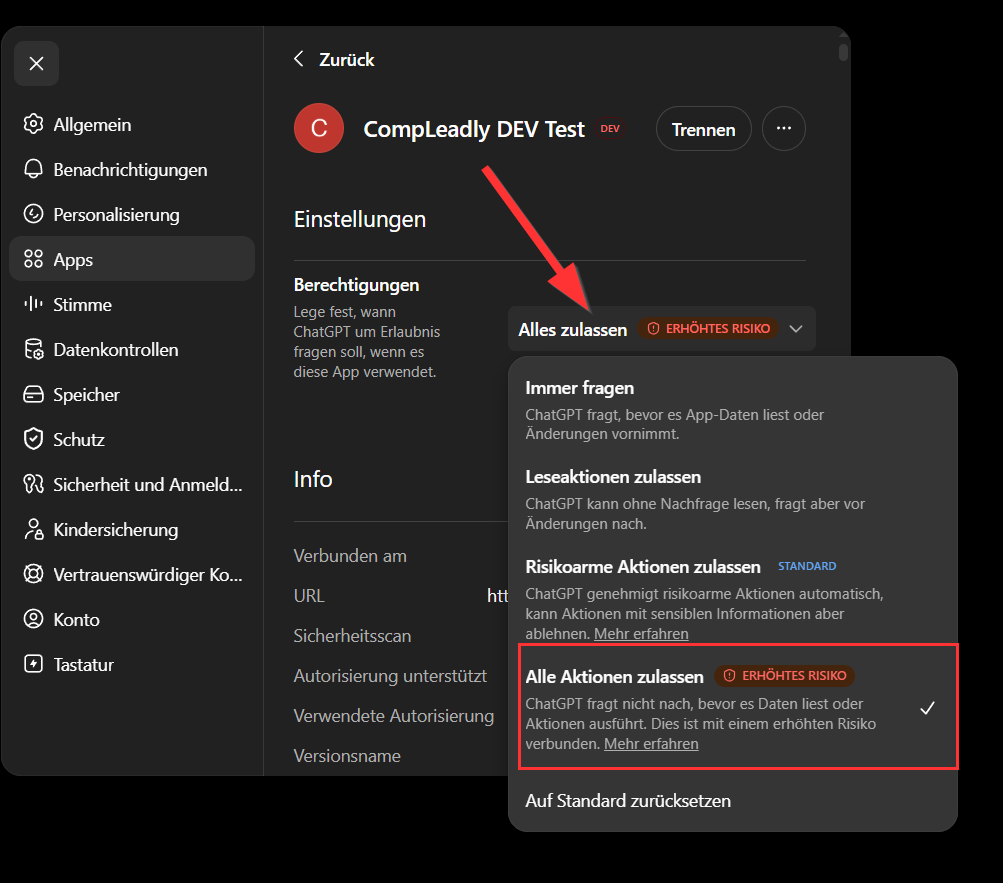Open the Speicher section label
This screenshot has height=883, width=1003.
86,395
